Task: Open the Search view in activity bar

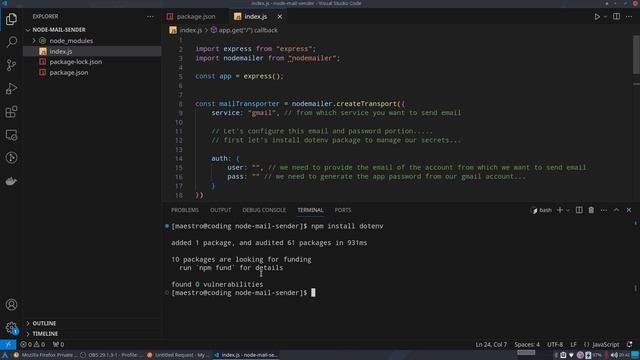Action: click(x=11, y=42)
